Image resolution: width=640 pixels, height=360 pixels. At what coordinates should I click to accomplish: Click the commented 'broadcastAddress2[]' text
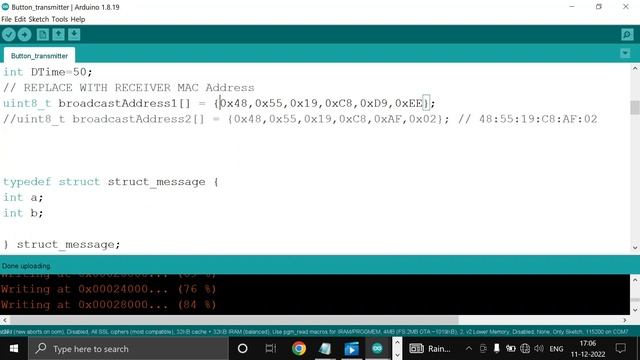pos(138,119)
